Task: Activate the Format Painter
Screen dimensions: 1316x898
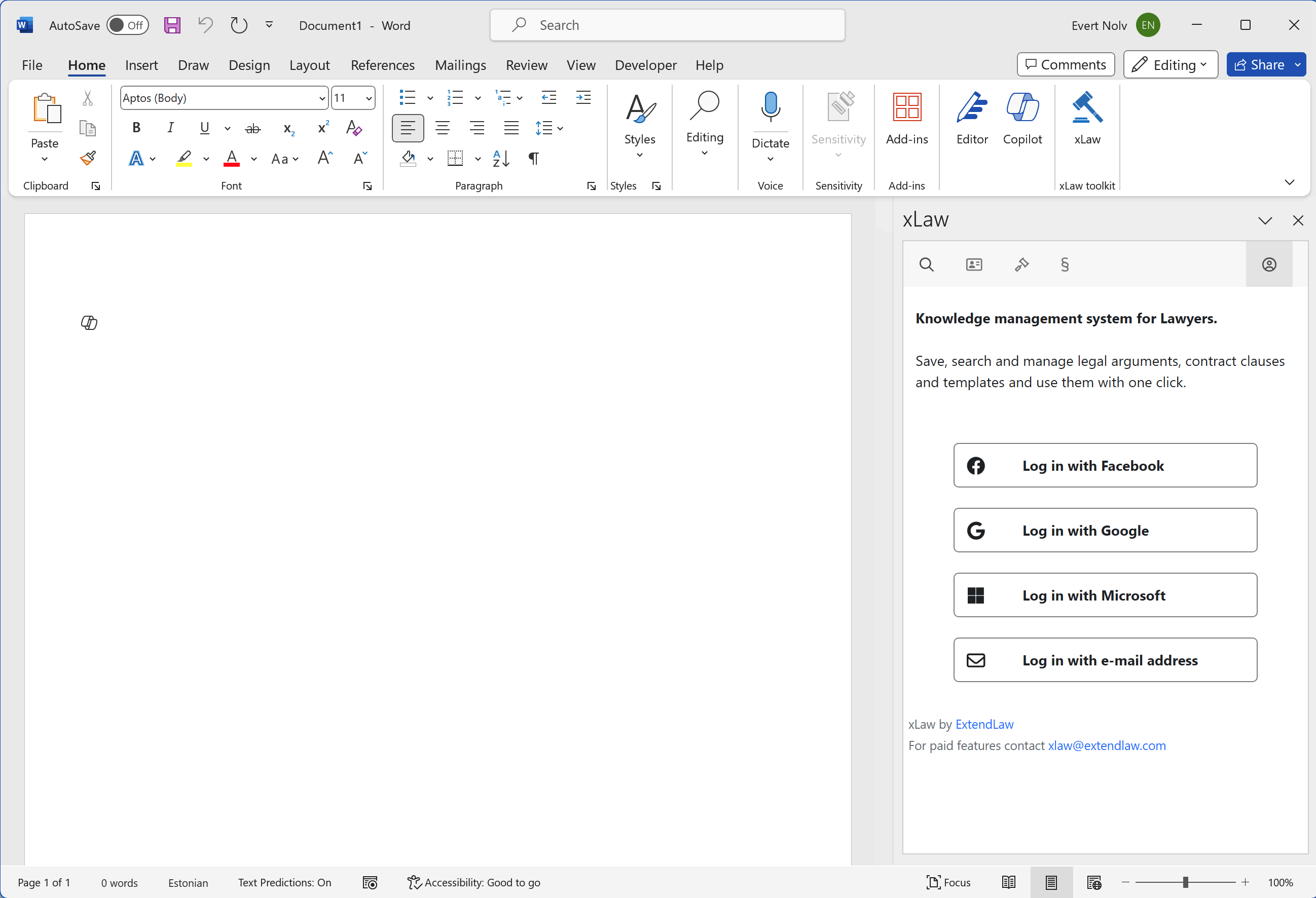Action: (88, 159)
